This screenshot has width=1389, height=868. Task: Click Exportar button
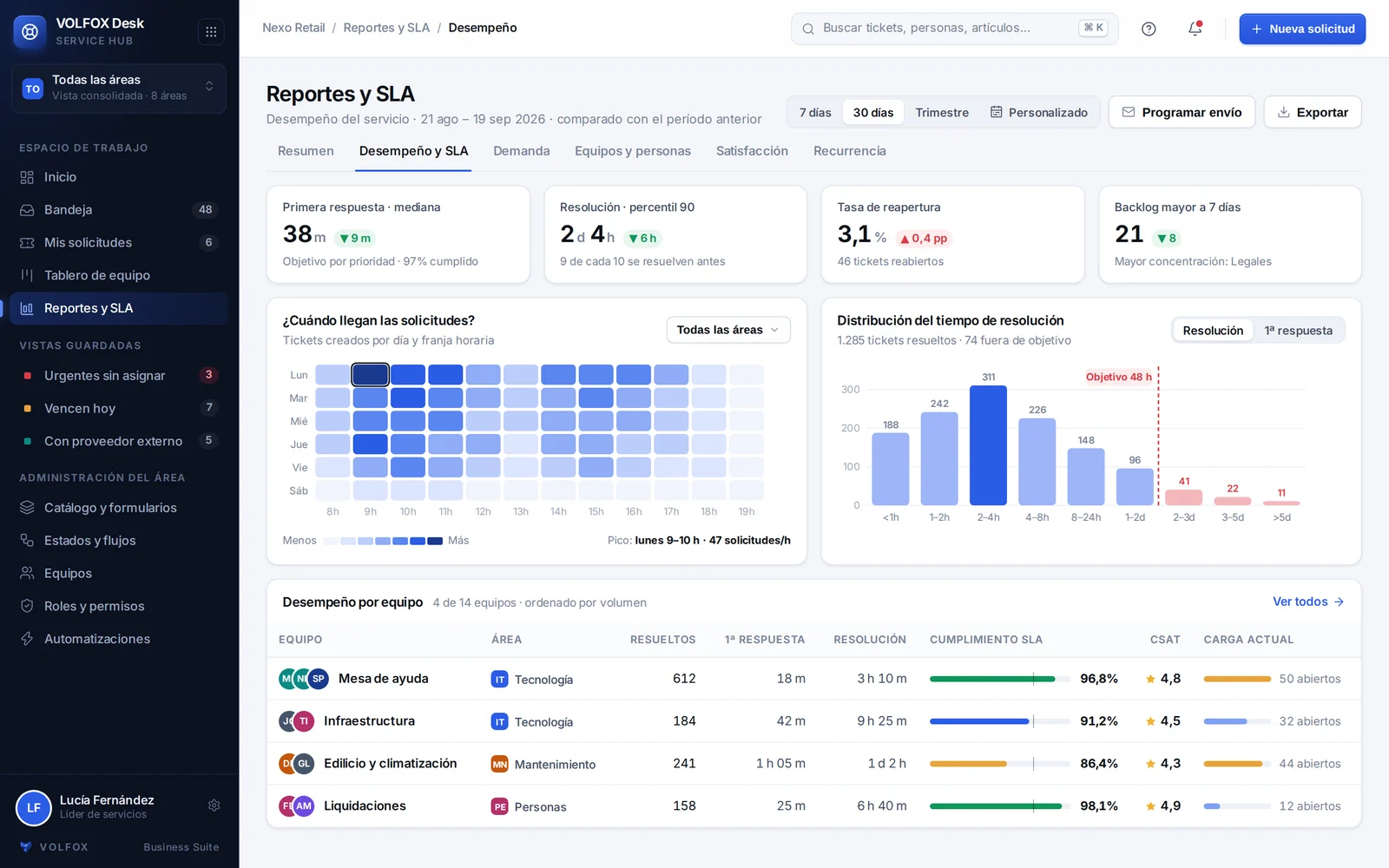pos(1312,112)
